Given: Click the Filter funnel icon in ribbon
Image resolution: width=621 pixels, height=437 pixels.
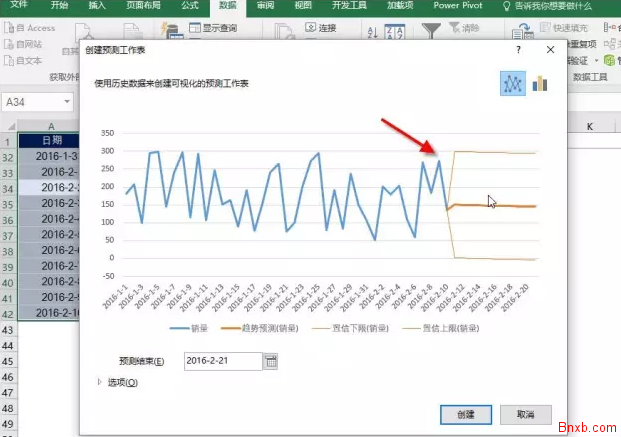Looking at the screenshot, I should point(431,31).
